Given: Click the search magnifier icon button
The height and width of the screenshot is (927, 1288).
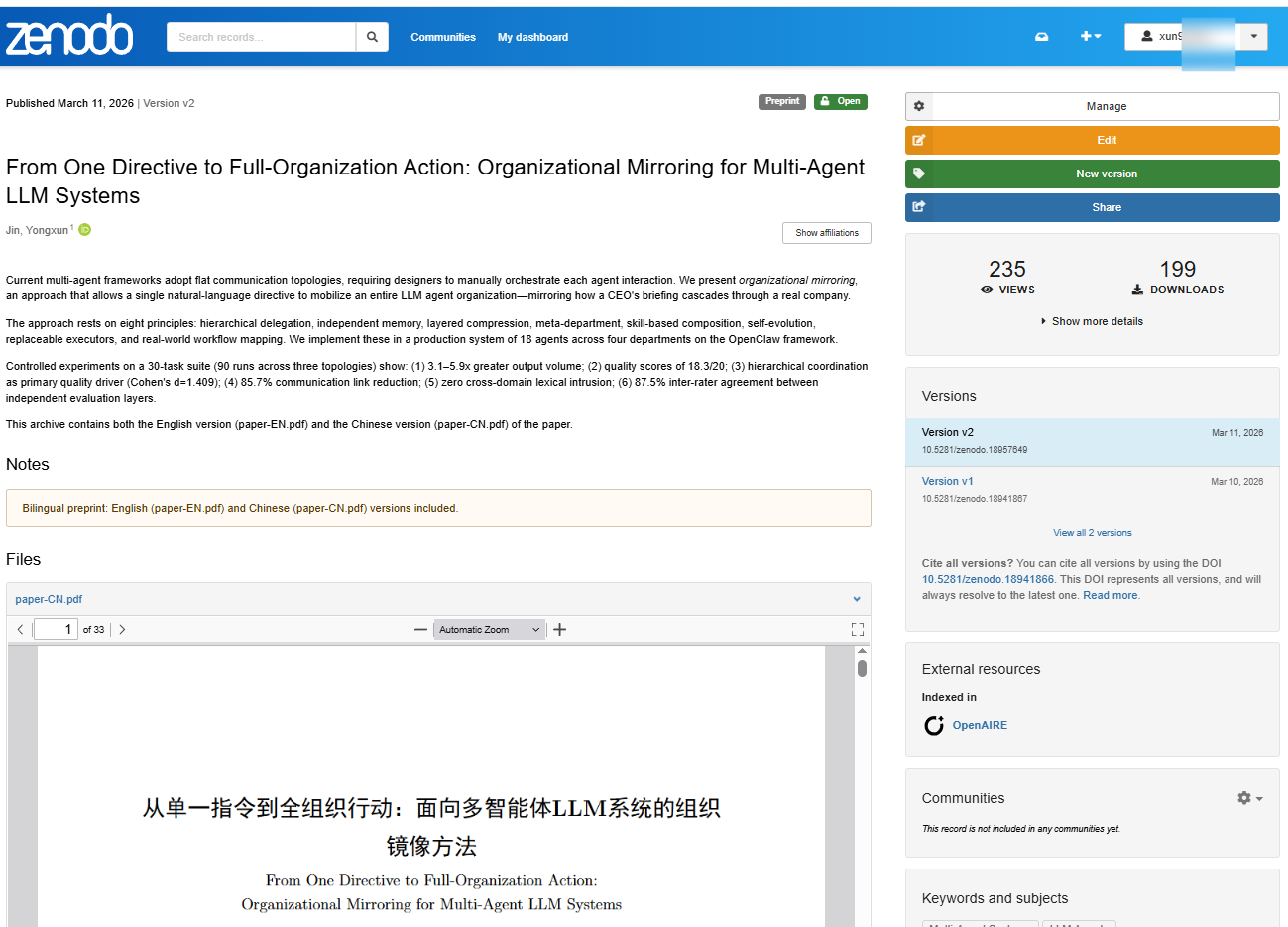Looking at the screenshot, I should pos(372,37).
